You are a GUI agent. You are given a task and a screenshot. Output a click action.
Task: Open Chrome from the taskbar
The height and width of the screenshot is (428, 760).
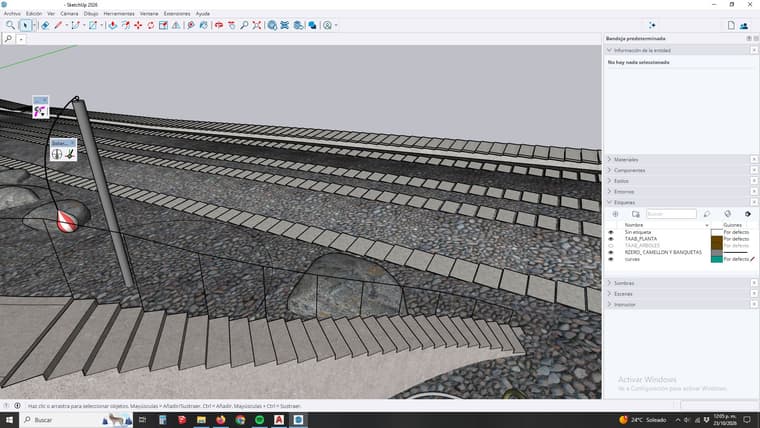(240, 420)
